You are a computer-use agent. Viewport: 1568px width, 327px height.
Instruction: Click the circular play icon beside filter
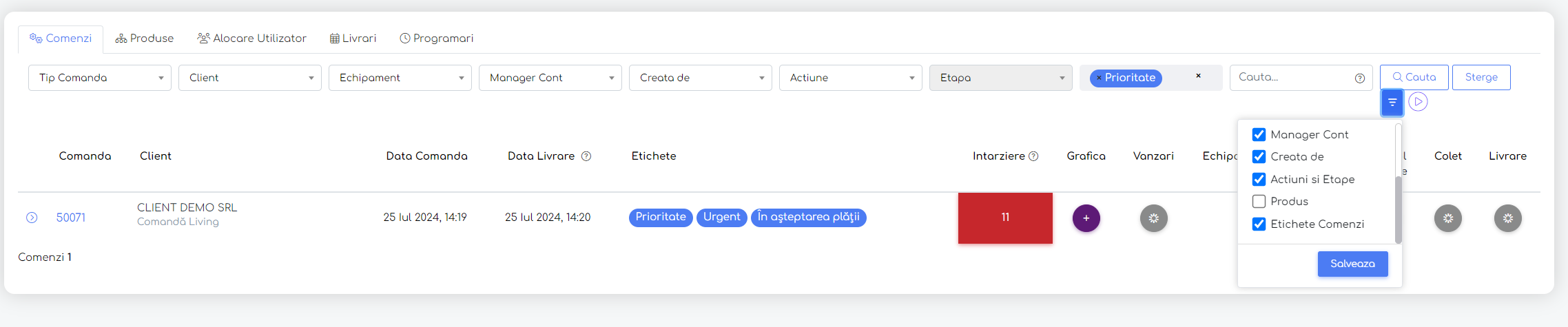pyautogui.click(x=1418, y=102)
